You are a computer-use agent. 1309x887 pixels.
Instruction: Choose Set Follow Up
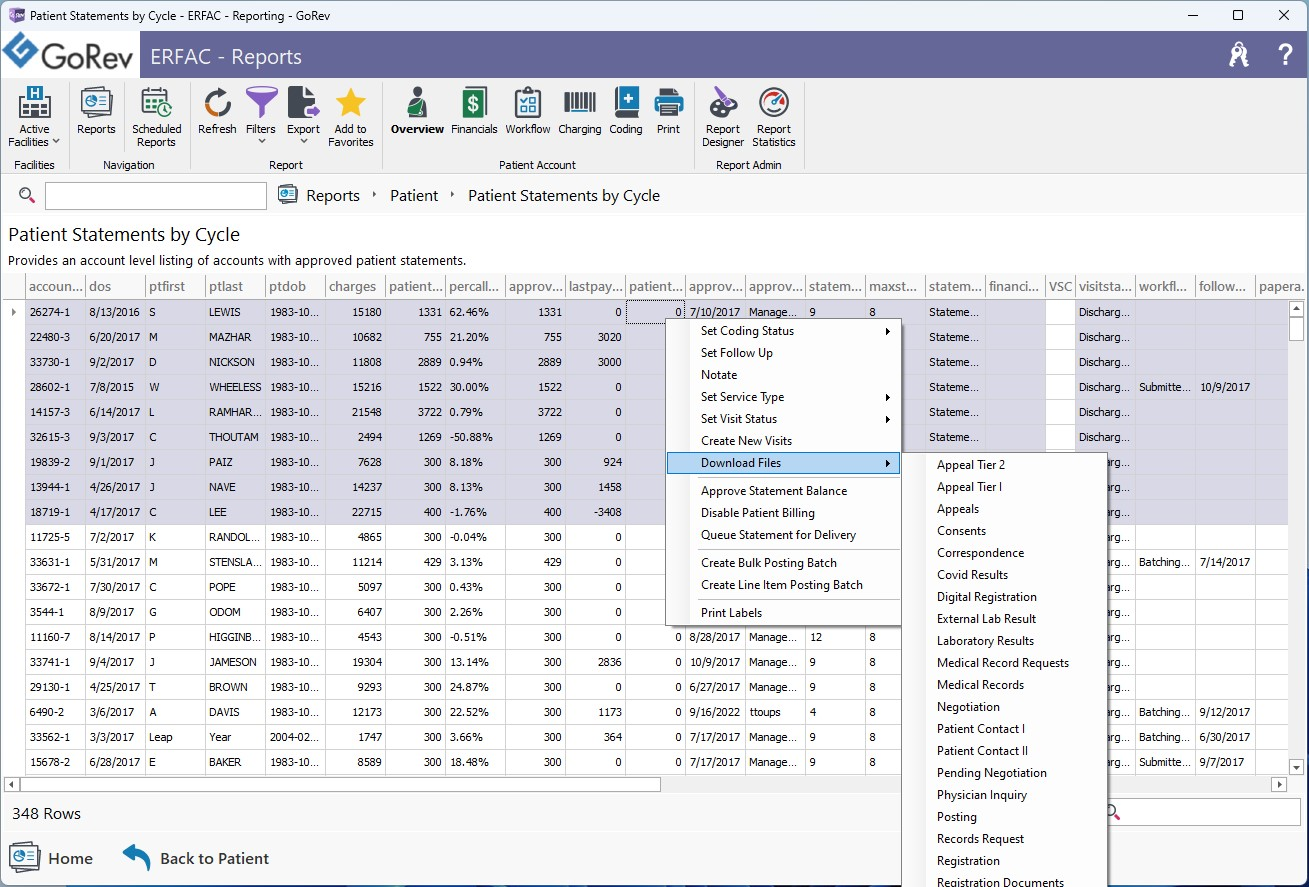[x=784, y=353]
